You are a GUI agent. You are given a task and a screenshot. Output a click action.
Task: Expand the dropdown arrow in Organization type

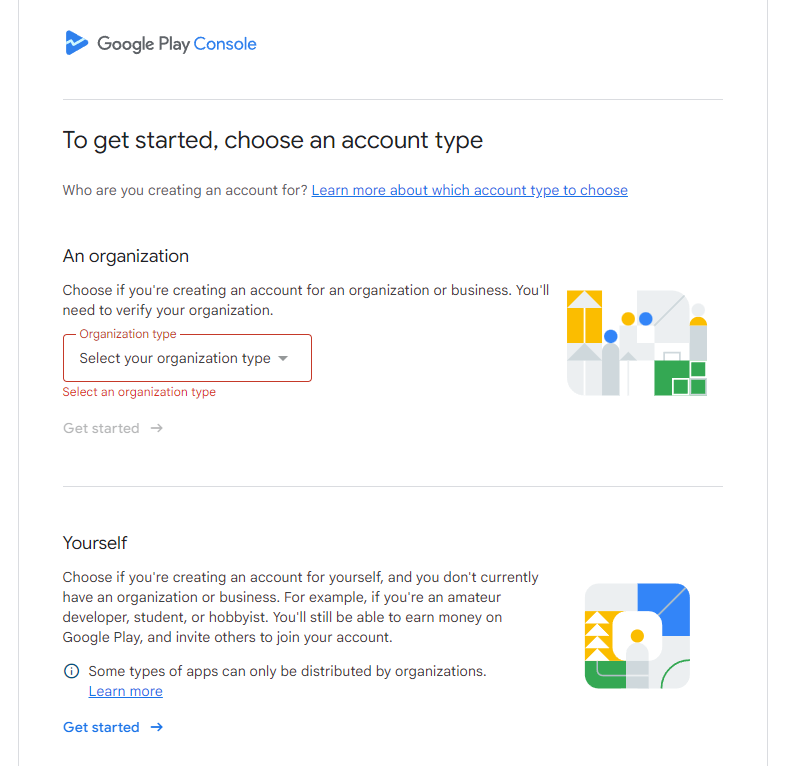(283, 359)
